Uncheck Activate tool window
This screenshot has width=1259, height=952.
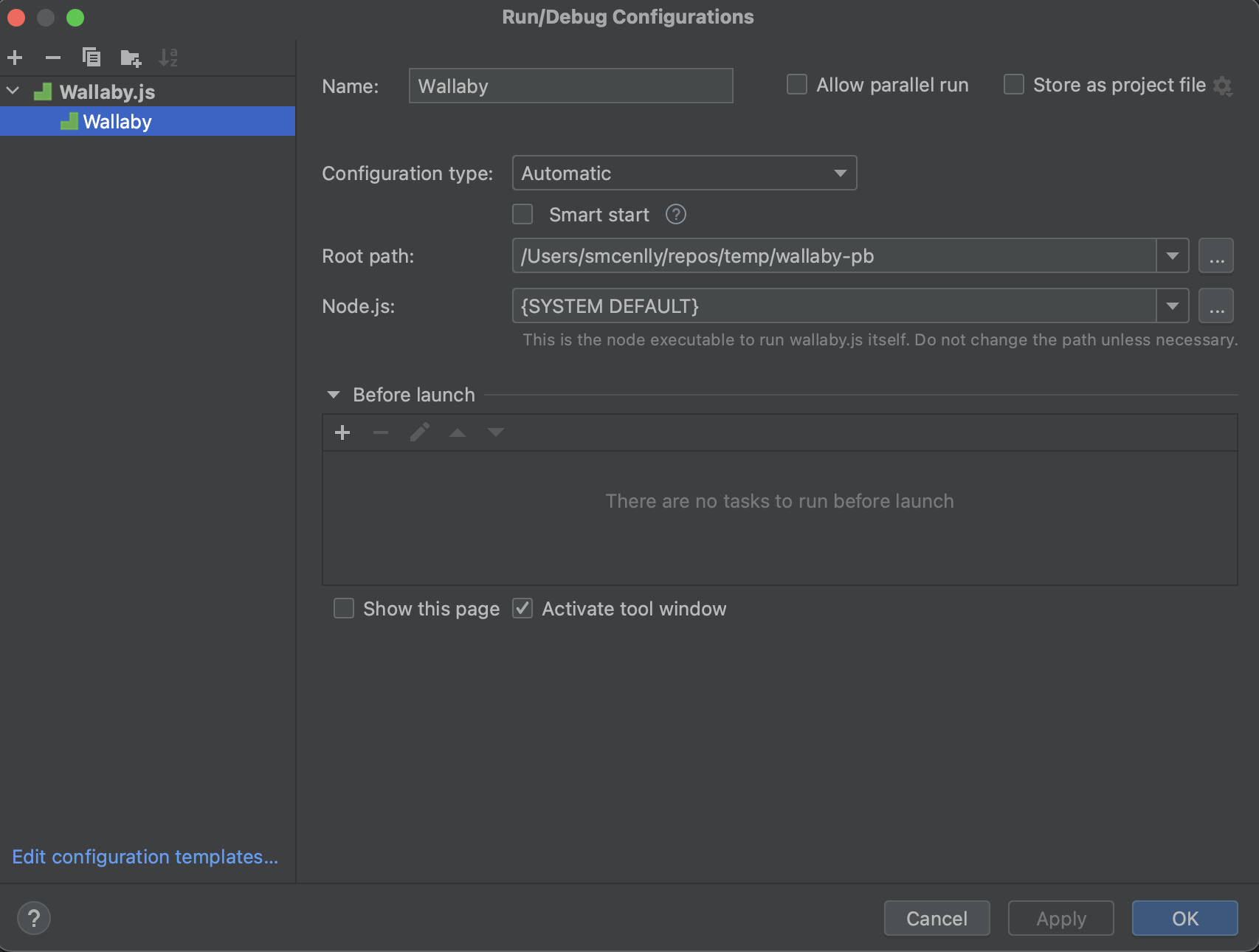522,608
